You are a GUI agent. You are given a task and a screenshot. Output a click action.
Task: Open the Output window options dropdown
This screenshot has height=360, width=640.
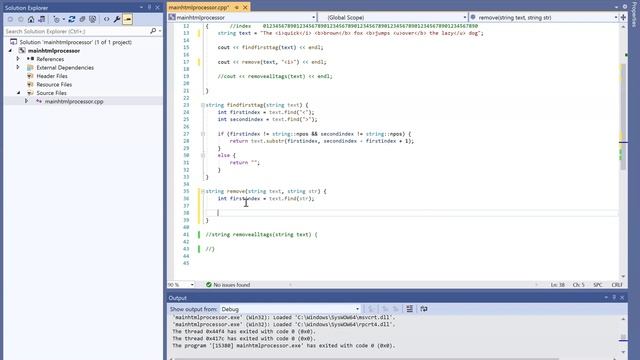pyautogui.click(x=606, y=298)
